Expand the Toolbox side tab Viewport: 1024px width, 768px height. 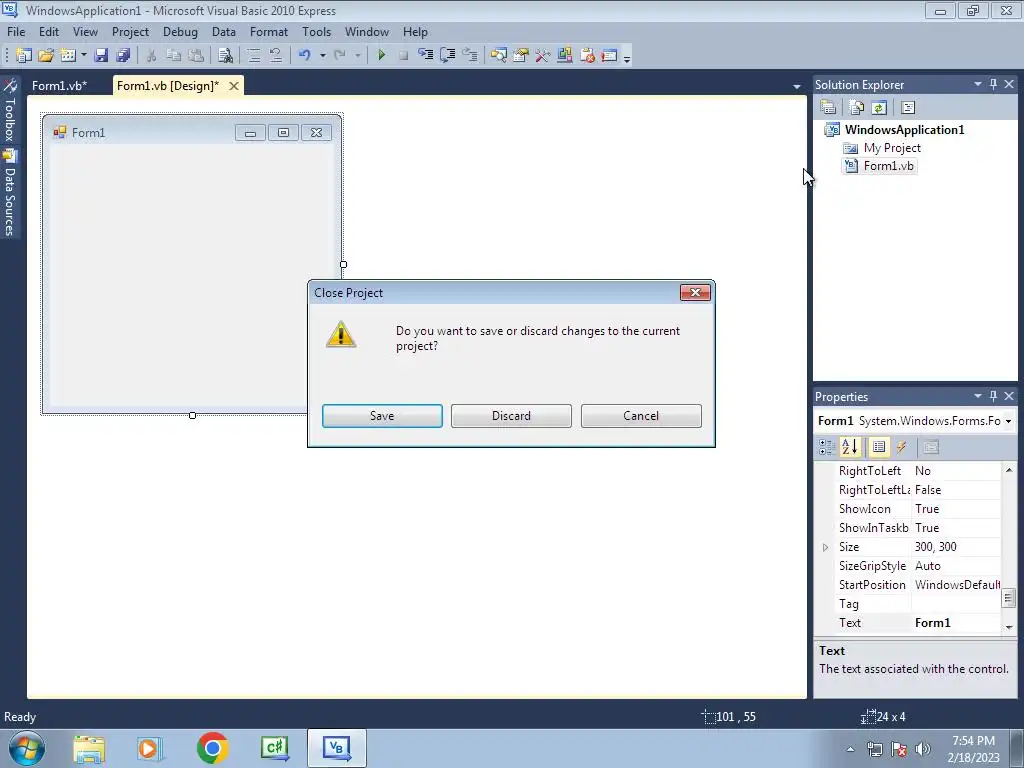(x=10, y=111)
